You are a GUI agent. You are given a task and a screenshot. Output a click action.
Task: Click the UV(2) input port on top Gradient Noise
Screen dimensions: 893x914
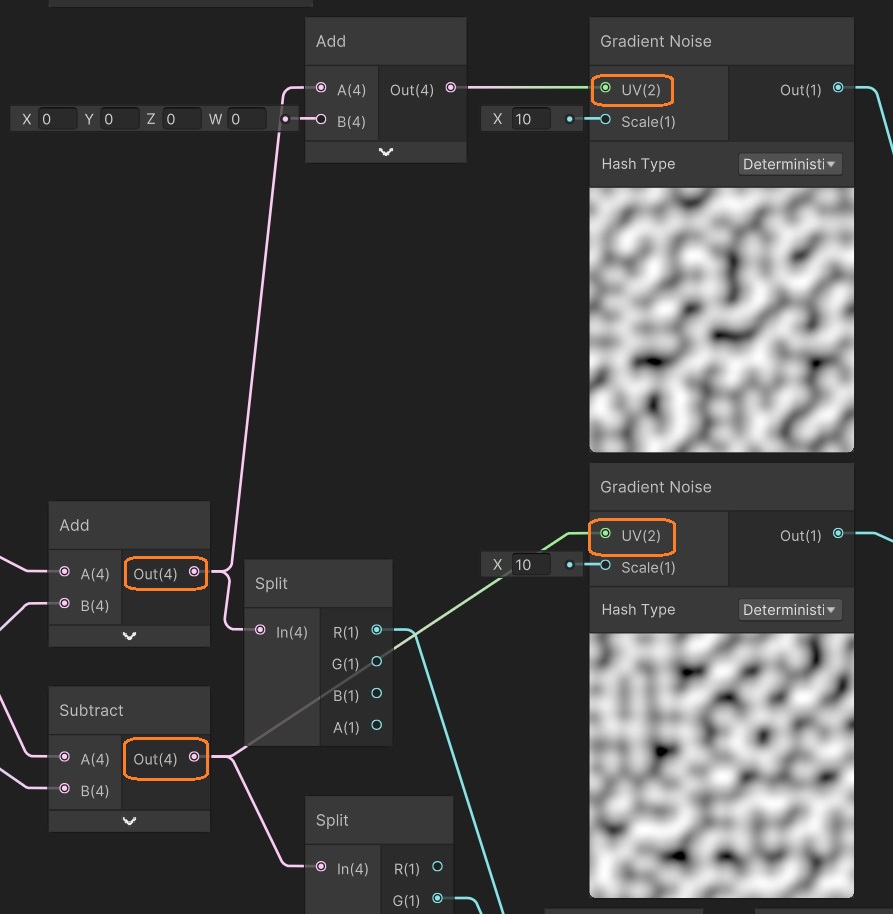pos(606,89)
